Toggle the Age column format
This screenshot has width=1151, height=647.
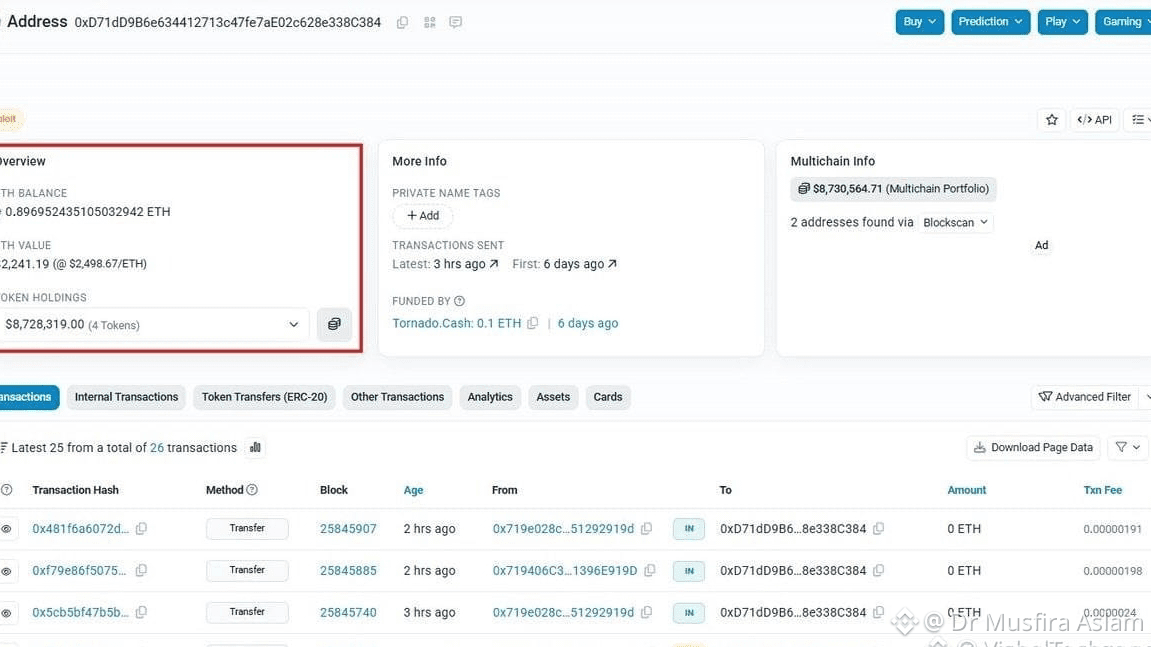click(x=413, y=490)
